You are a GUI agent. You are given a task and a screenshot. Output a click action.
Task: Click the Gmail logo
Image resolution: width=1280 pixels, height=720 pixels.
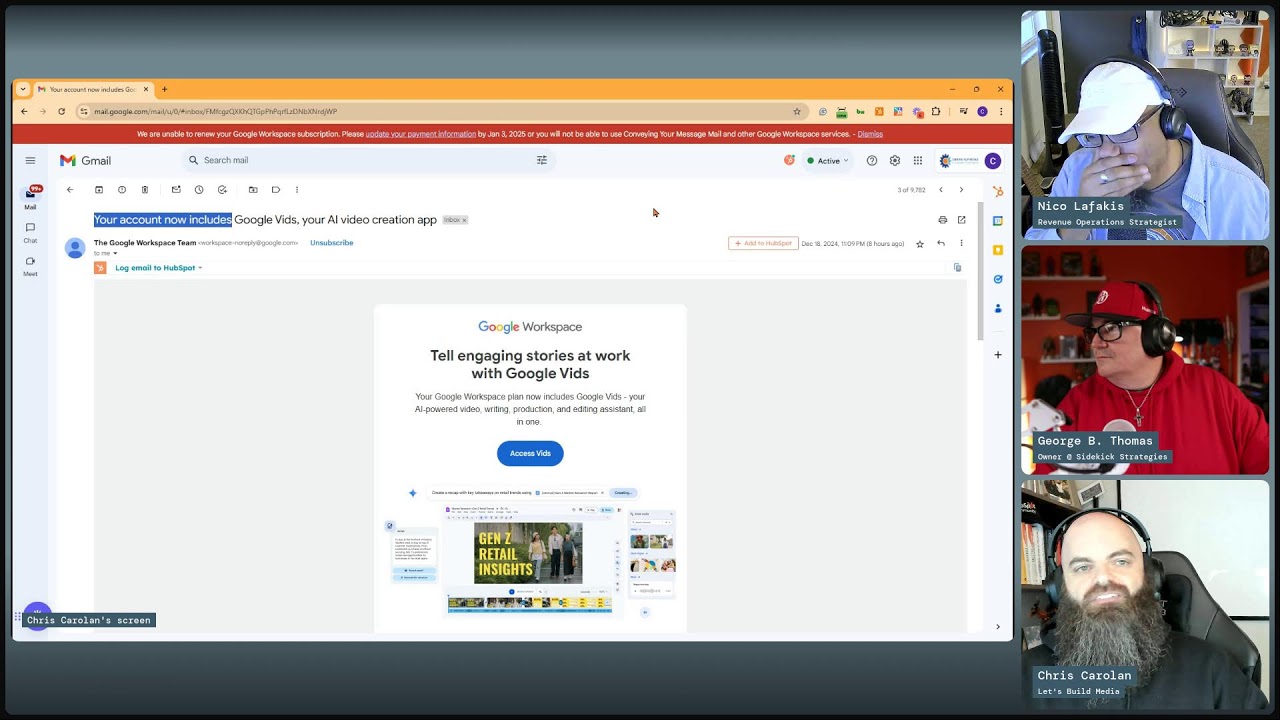tap(85, 160)
